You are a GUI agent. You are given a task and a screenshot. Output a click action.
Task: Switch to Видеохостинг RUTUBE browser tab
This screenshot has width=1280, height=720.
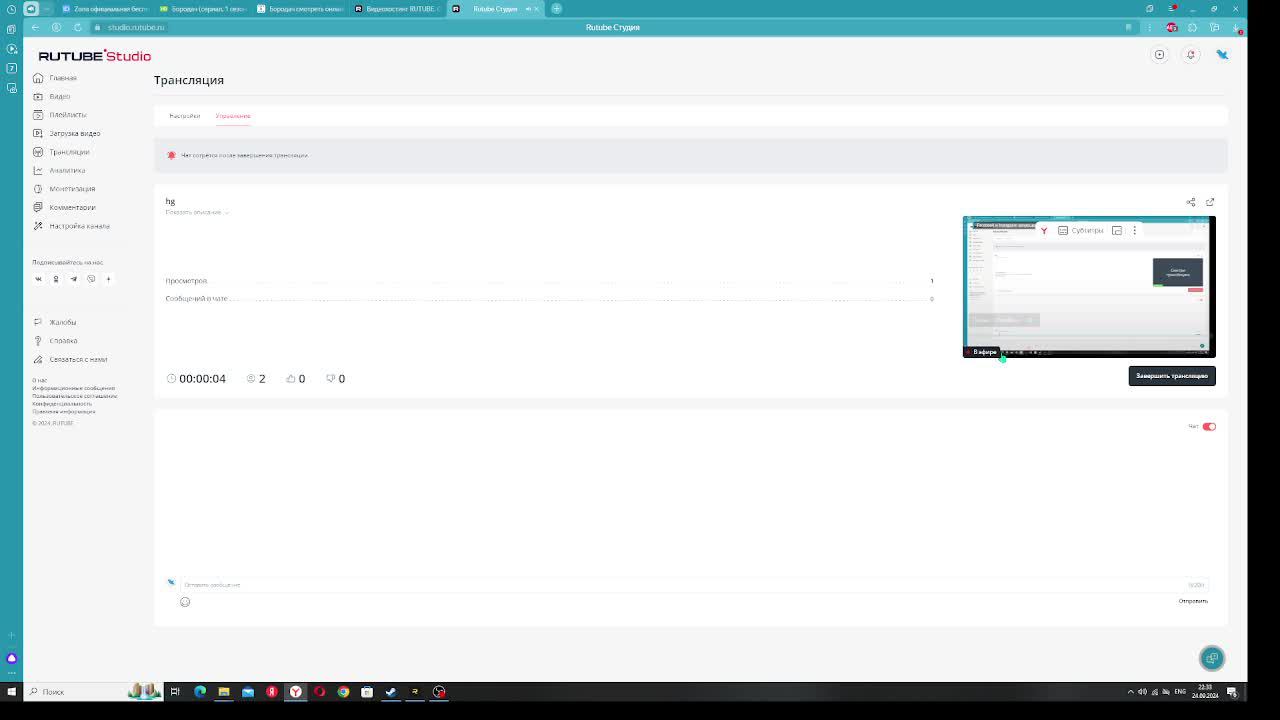[397, 9]
